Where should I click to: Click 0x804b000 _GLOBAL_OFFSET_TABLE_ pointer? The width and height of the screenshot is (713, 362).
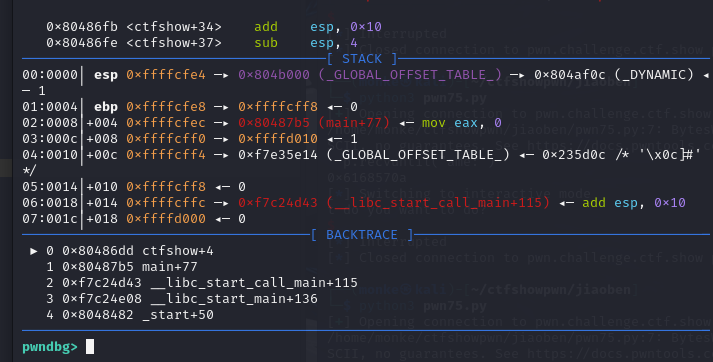tap(370, 75)
